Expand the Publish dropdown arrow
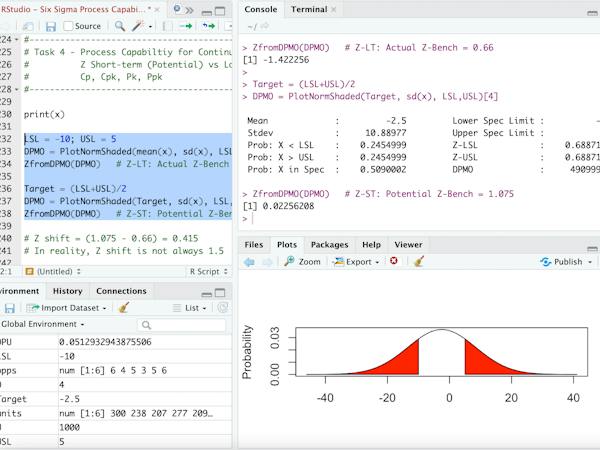This screenshot has height=450, width=600. pos(590,262)
